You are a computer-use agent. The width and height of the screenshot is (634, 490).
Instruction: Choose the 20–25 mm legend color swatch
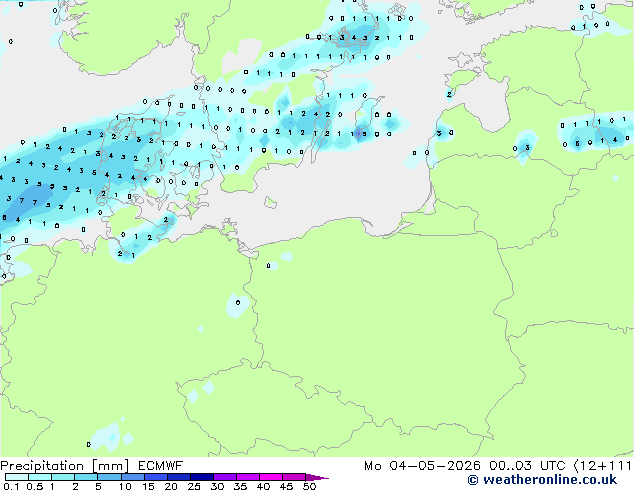point(179,477)
